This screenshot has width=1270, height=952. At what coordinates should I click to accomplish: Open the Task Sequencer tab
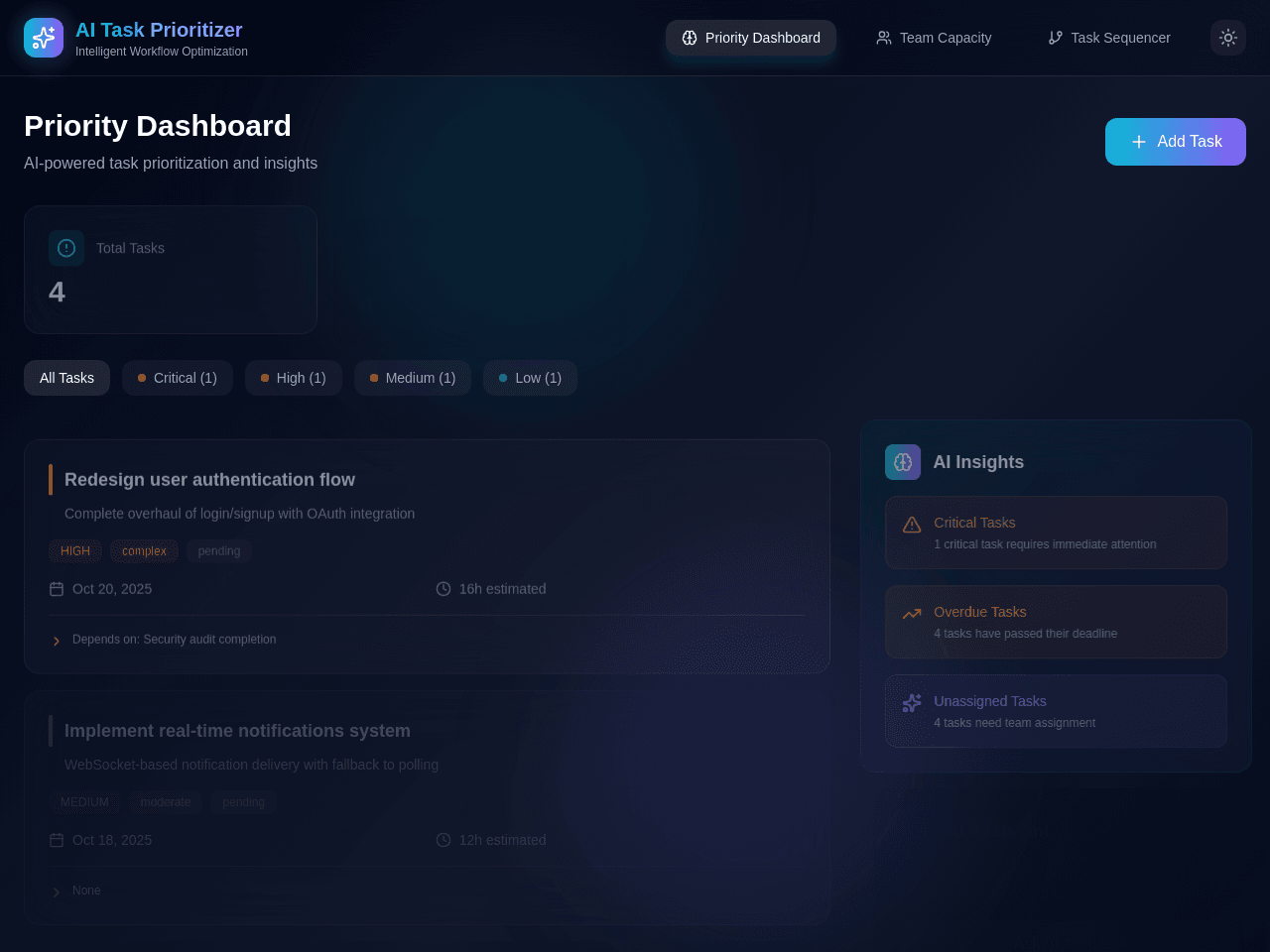[x=1109, y=38]
